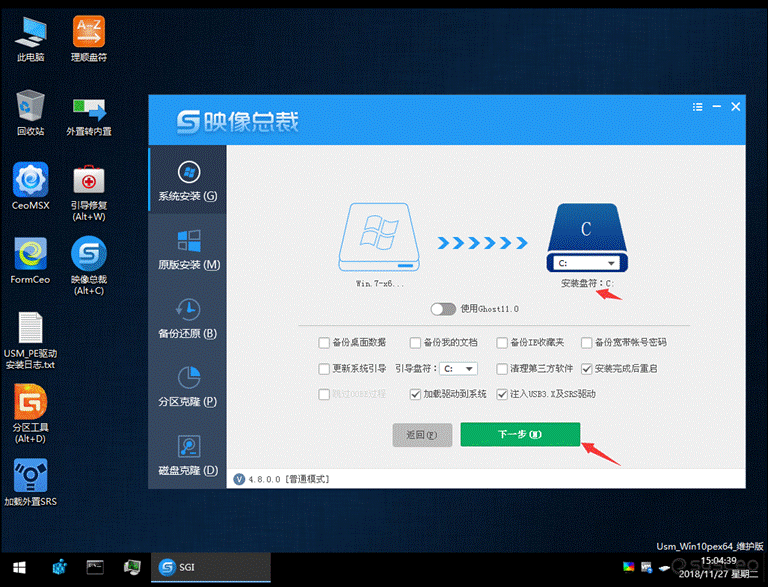Check 备份我的文档 checkbox
Viewport: 768px width, 587px height.
click(x=415, y=342)
